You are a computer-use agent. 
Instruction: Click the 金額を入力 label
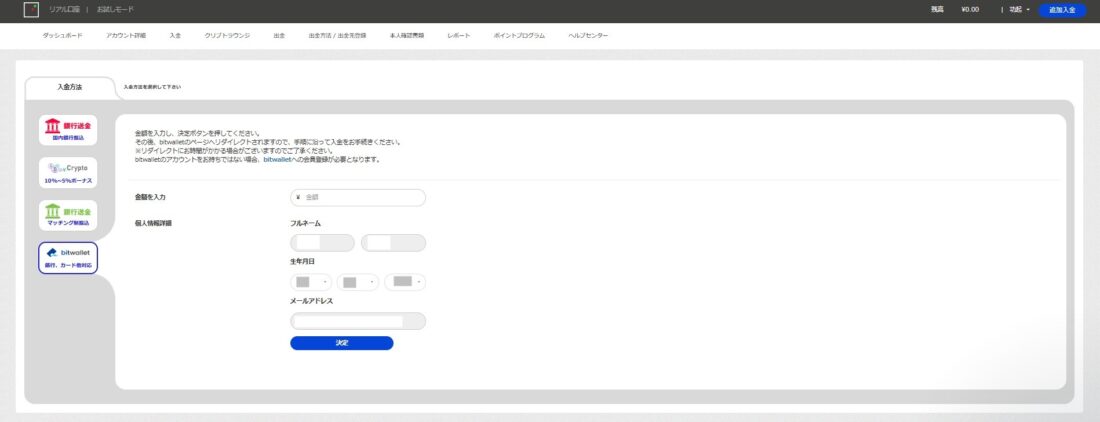click(x=150, y=198)
